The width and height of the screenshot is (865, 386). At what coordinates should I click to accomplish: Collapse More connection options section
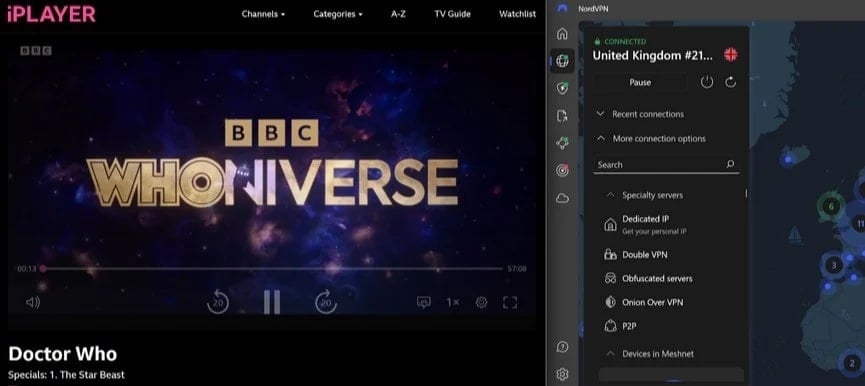[651, 138]
